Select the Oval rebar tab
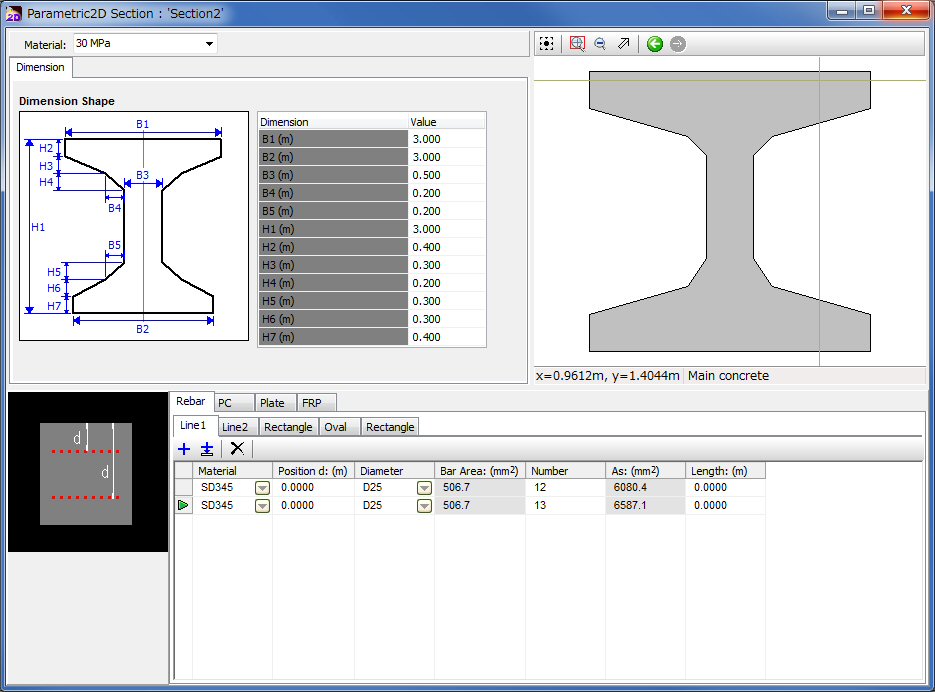This screenshot has width=935, height=692. pyautogui.click(x=336, y=427)
